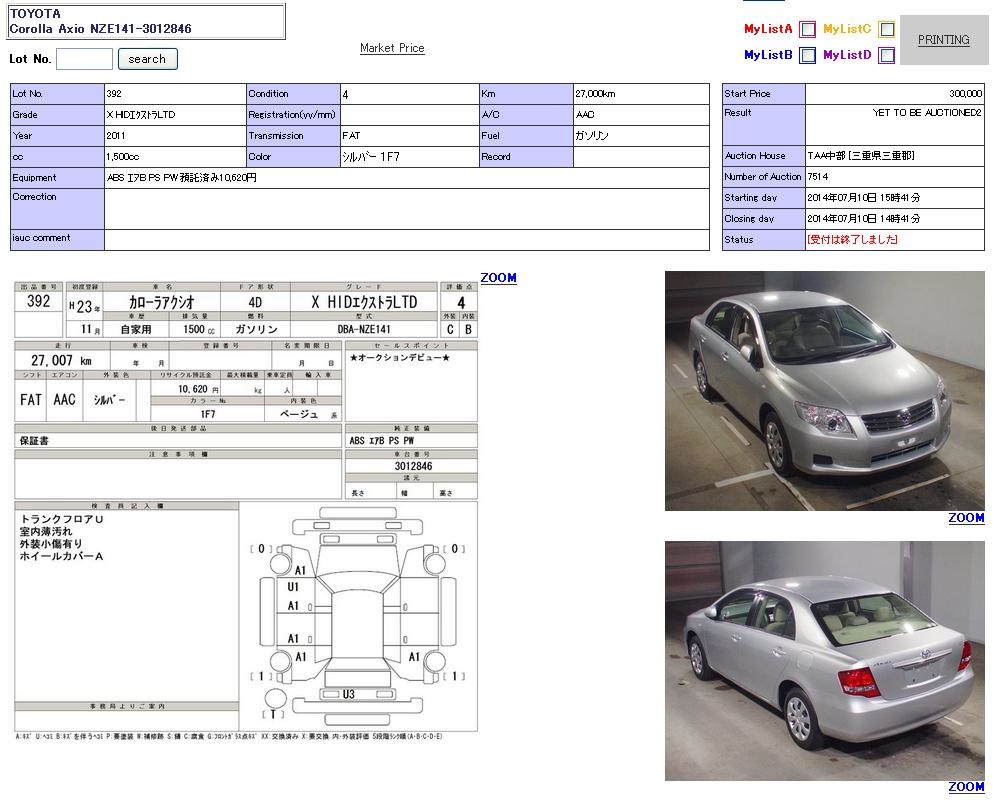The width and height of the screenshot is (1008, 806).
Task: Tick the MyListB checkbox
Action: coord(807,56)
